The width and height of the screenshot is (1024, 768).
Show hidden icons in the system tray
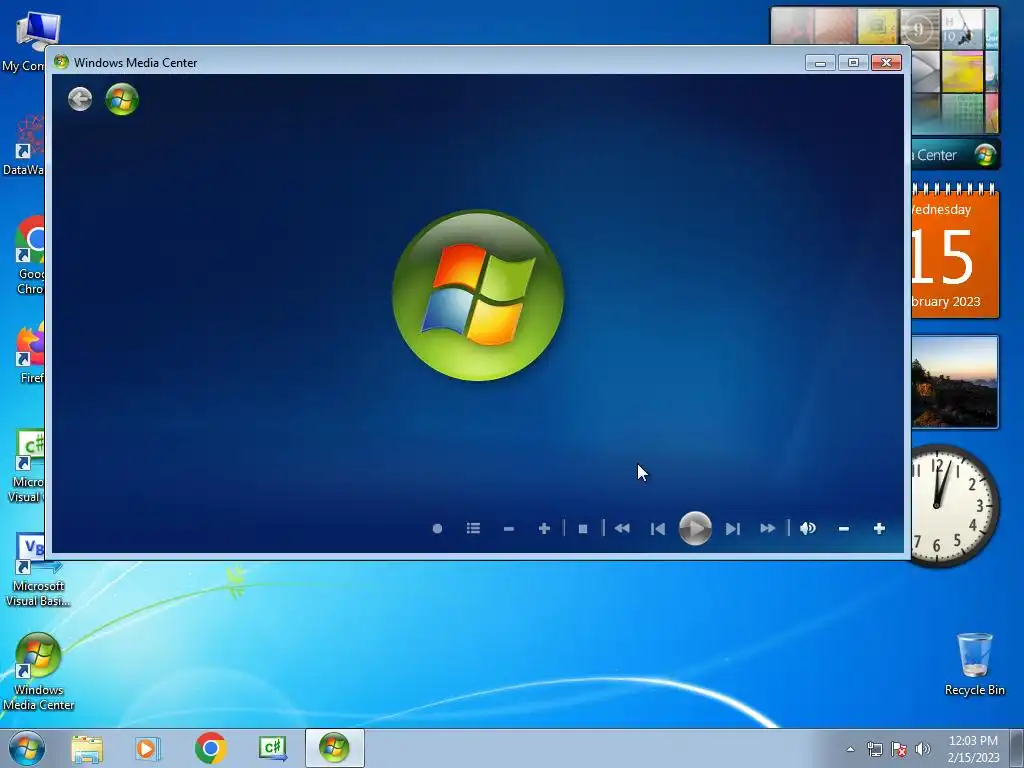coord(850,749)
